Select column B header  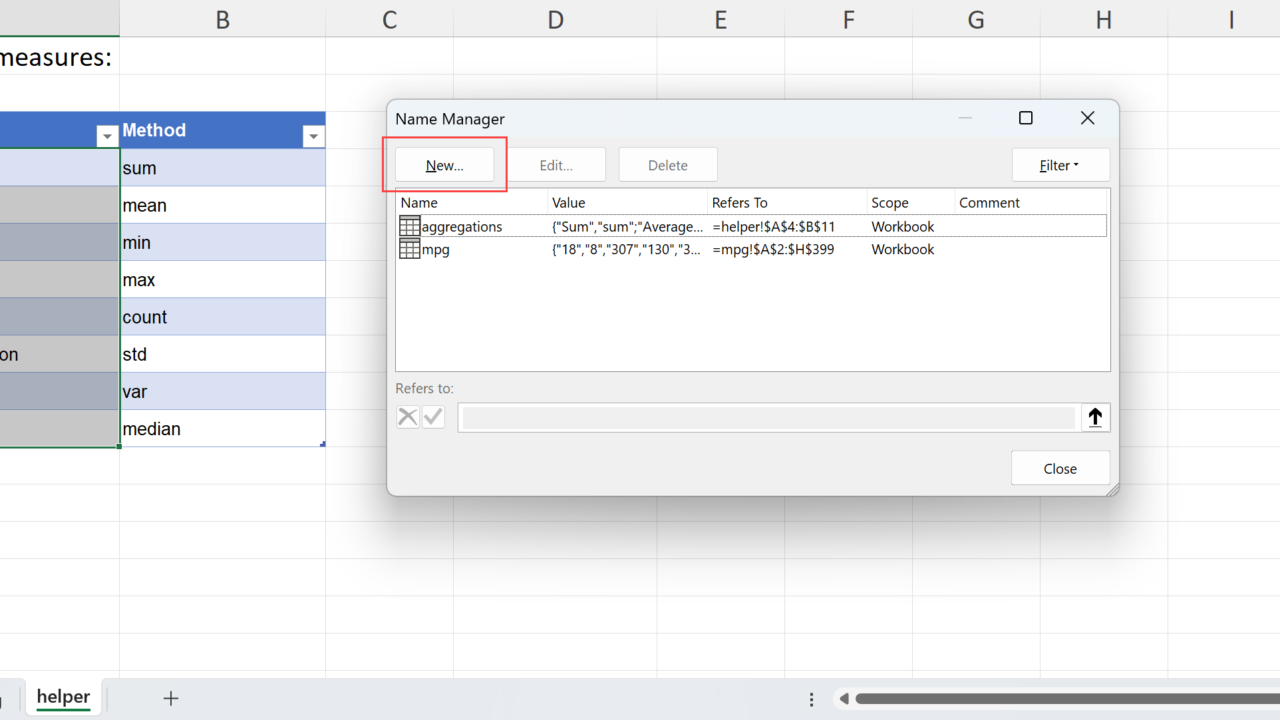click(222, 19)
